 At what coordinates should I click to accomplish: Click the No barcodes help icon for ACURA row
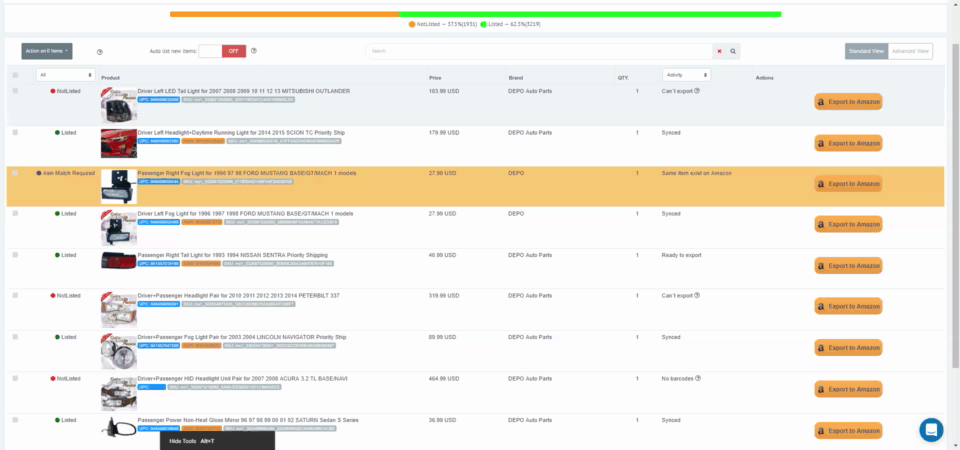coord(698,378)
